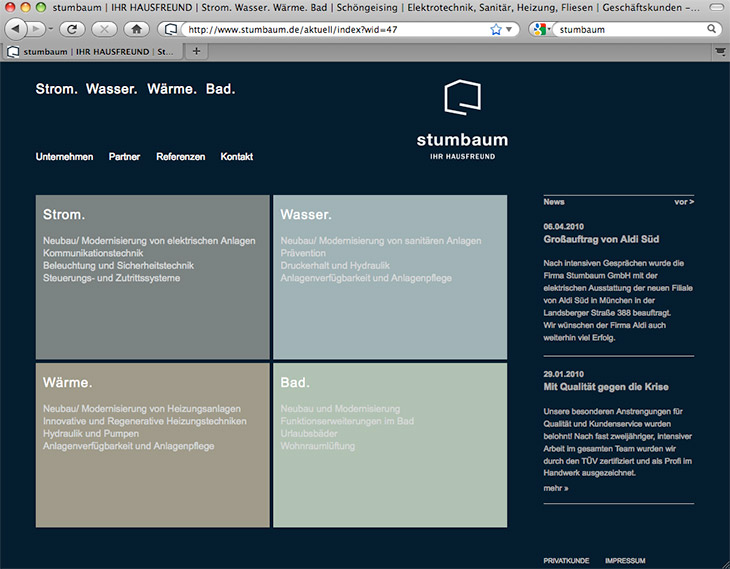Image resolution: width=730 pixels, height=569 pixels.
Task: Click 'Kommunikationstechnik' in the Strom tile
Action: [x=93, y=253]
